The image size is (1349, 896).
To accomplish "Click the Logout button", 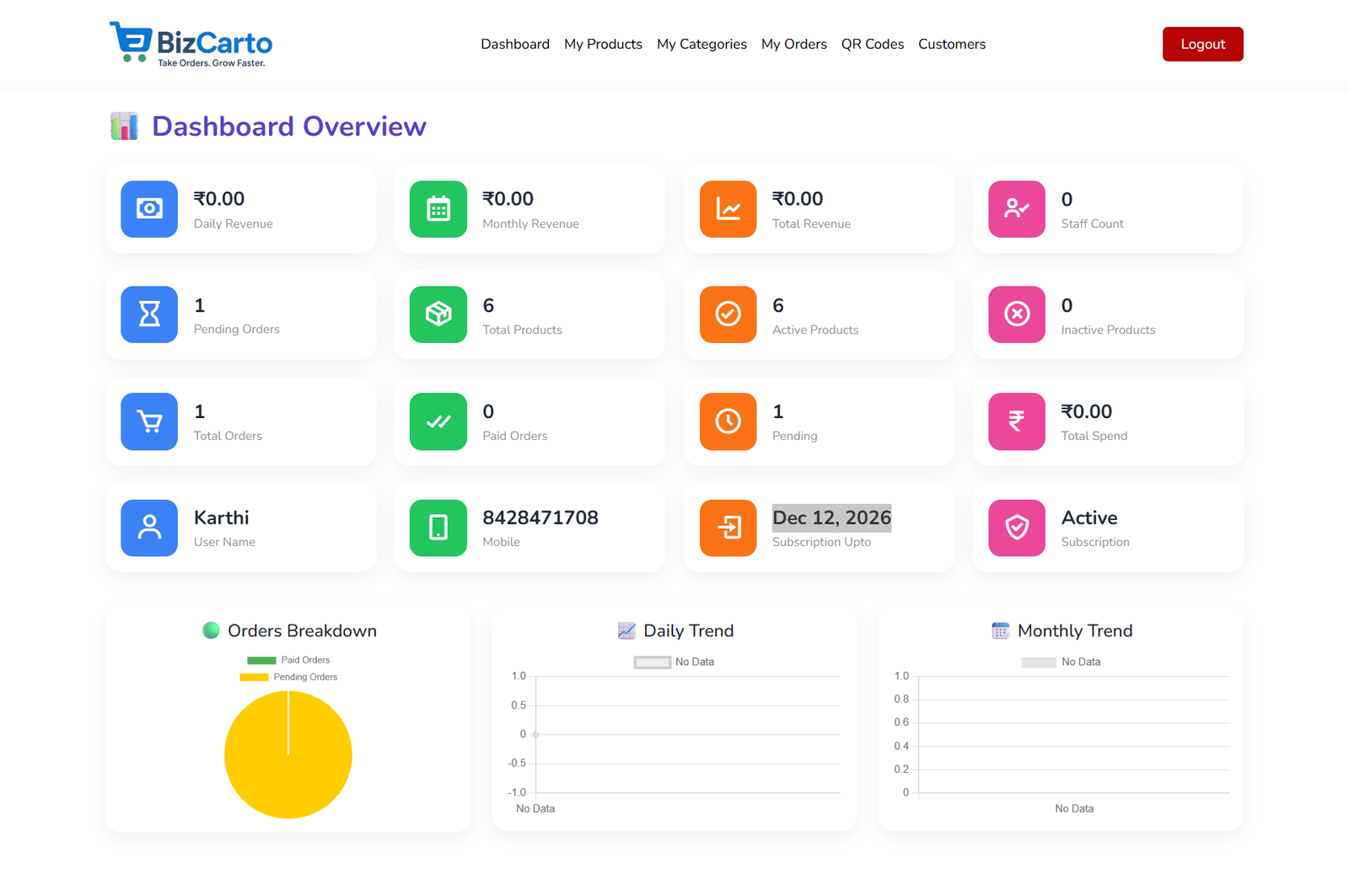I will [x=1202, y=44].
